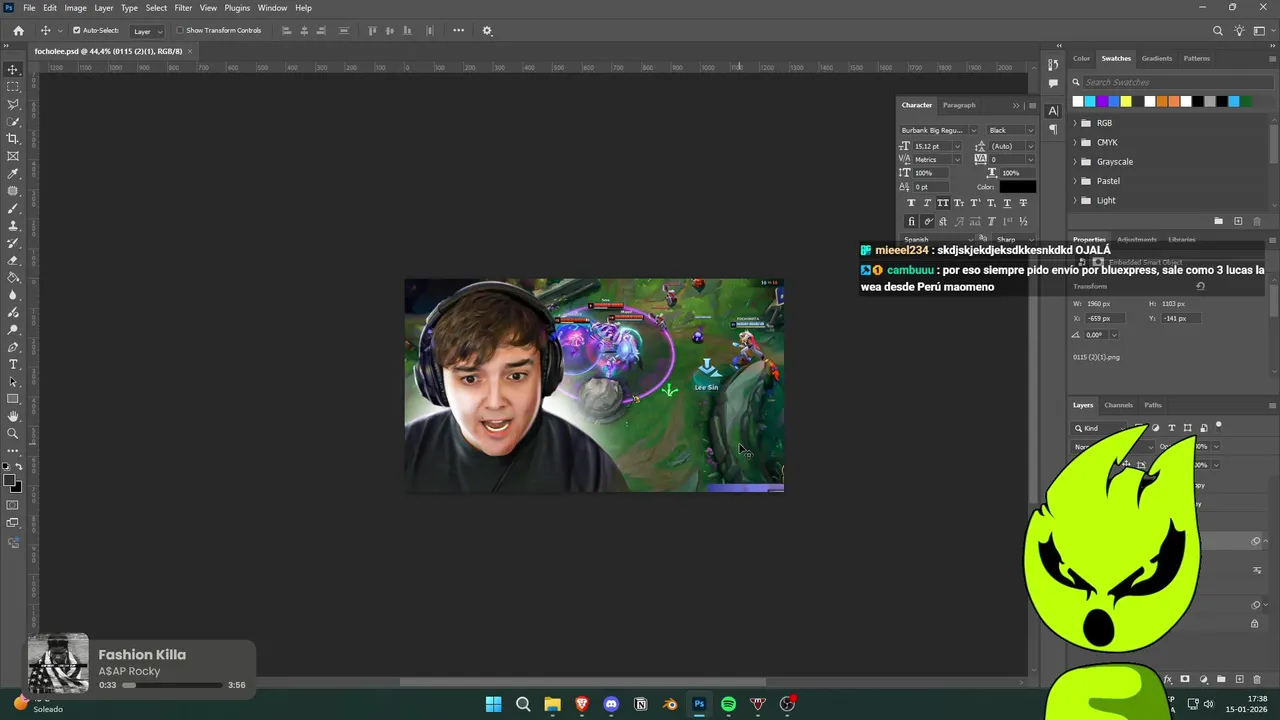The height and width of the screenshot is (720, 1280).
Task: Delete swatch with the trash icon
Action: point(1257,221)
